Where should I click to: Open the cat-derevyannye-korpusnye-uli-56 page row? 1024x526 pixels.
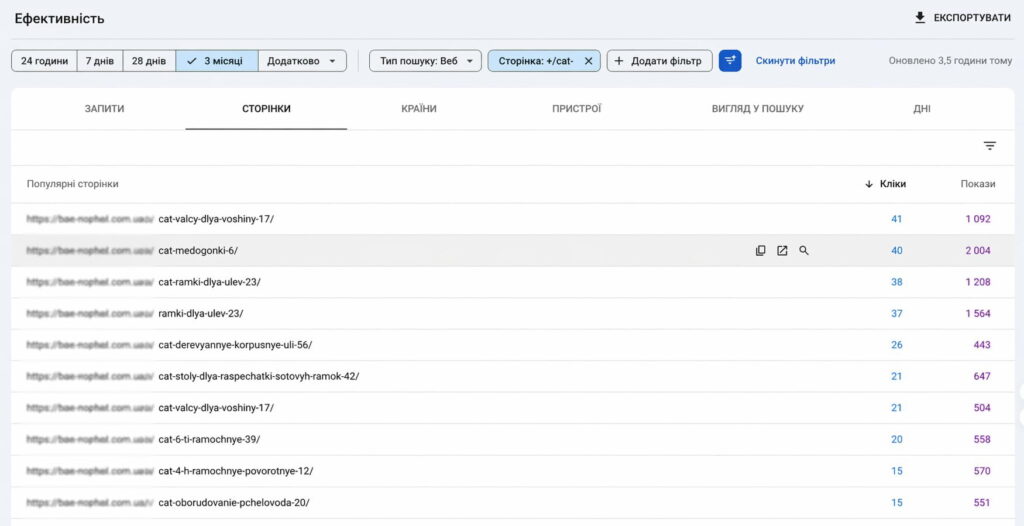tap(235, 345)
